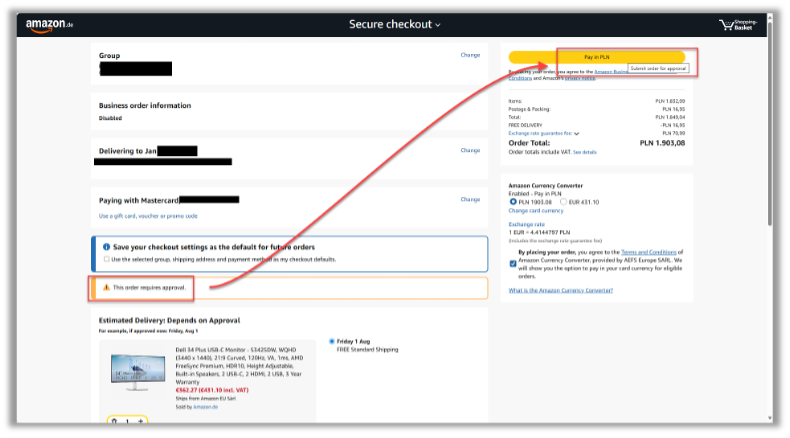Viewport: 790px width, 438px height.
Task: Tick the save checkout defaults checkbox
Action: tap(106, 259)
